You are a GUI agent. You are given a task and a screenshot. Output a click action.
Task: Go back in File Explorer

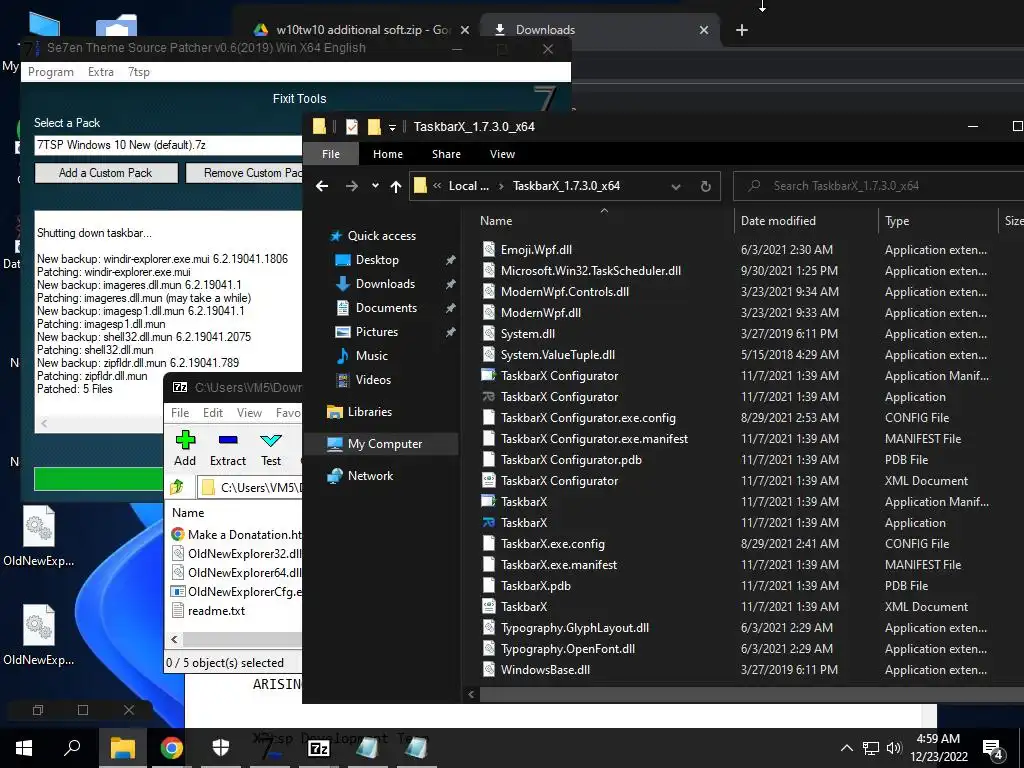click(x=322, y=186)
